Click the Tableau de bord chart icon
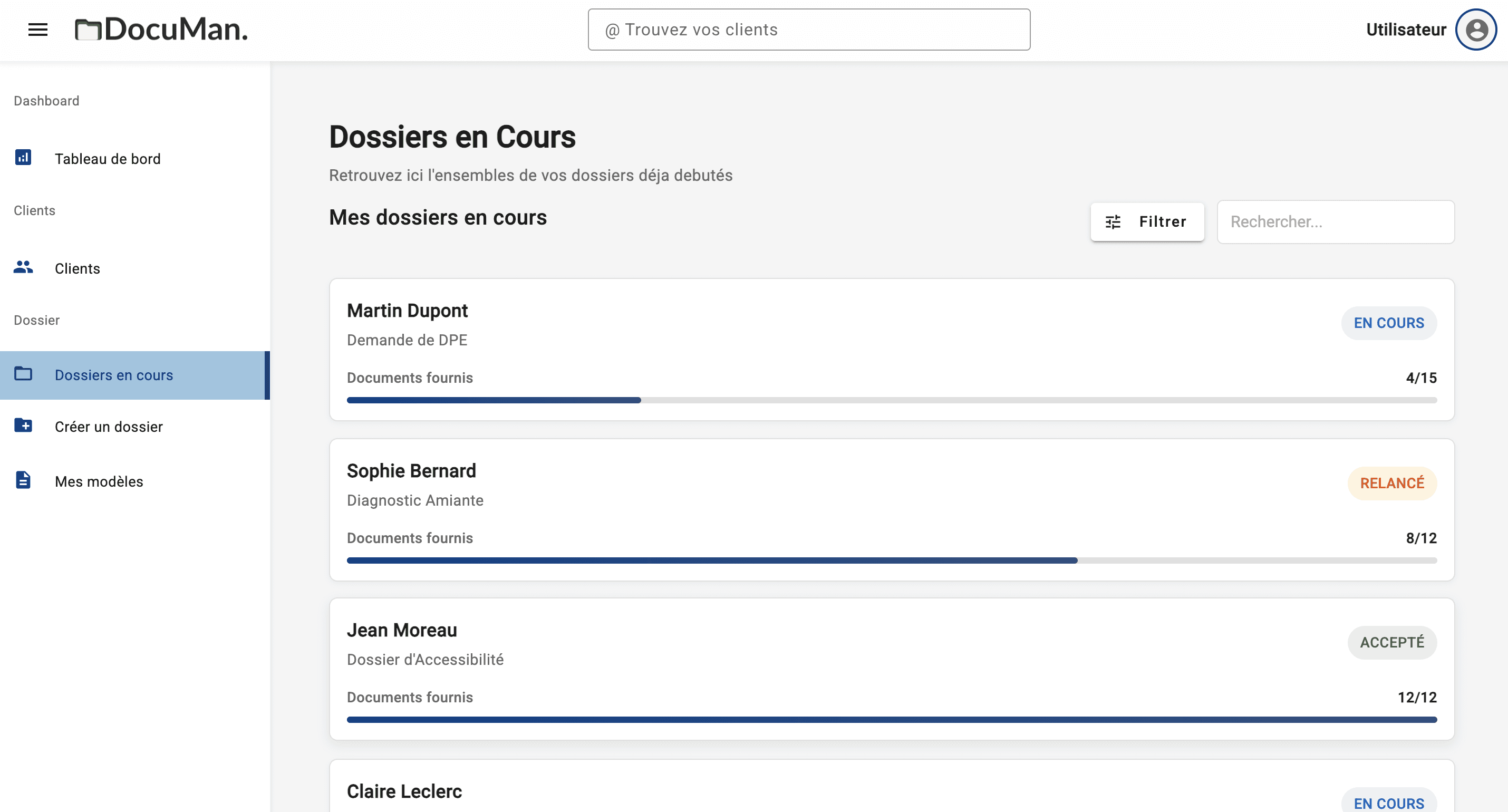This screenshot has height=812, width=1508. [23, 158]
